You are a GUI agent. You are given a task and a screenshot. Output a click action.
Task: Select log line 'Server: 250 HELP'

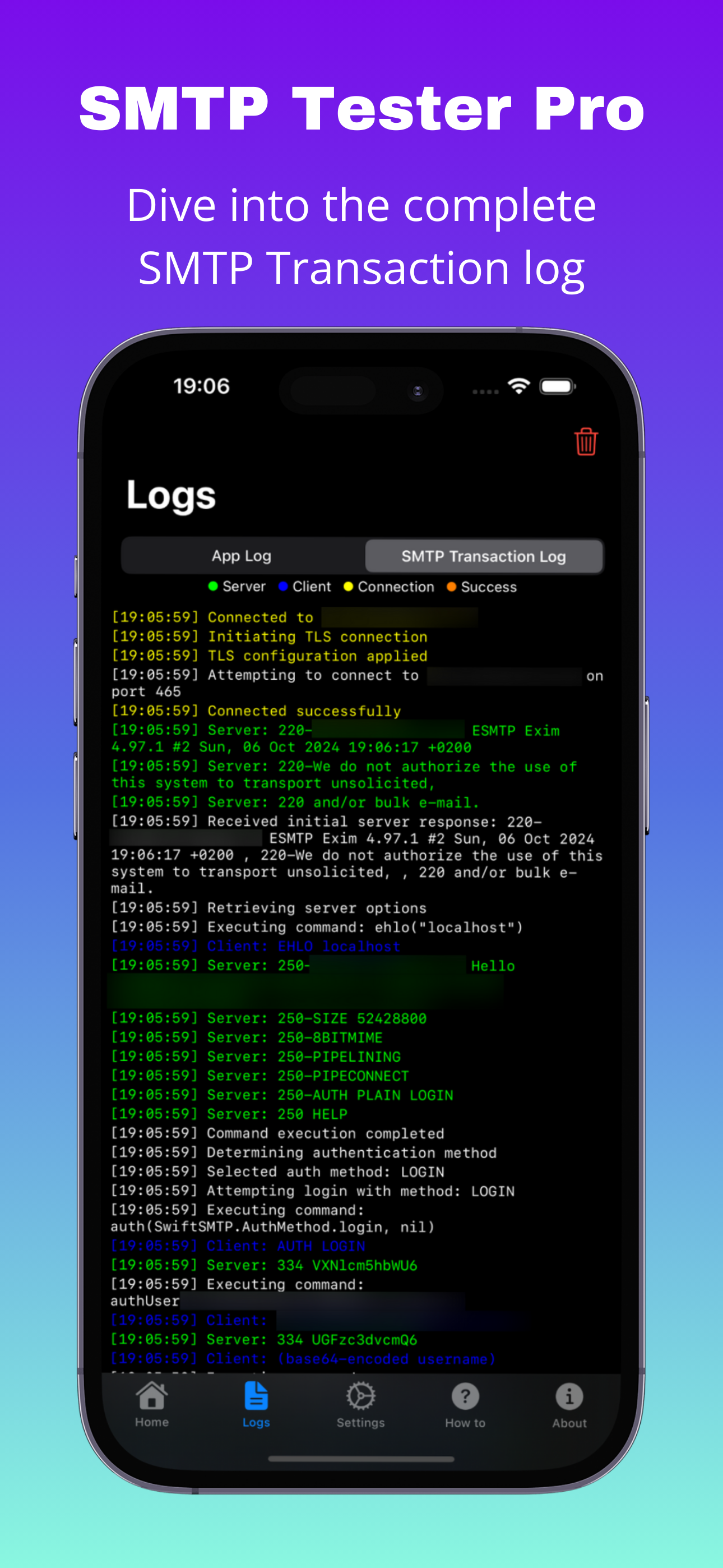(229, 1114)
